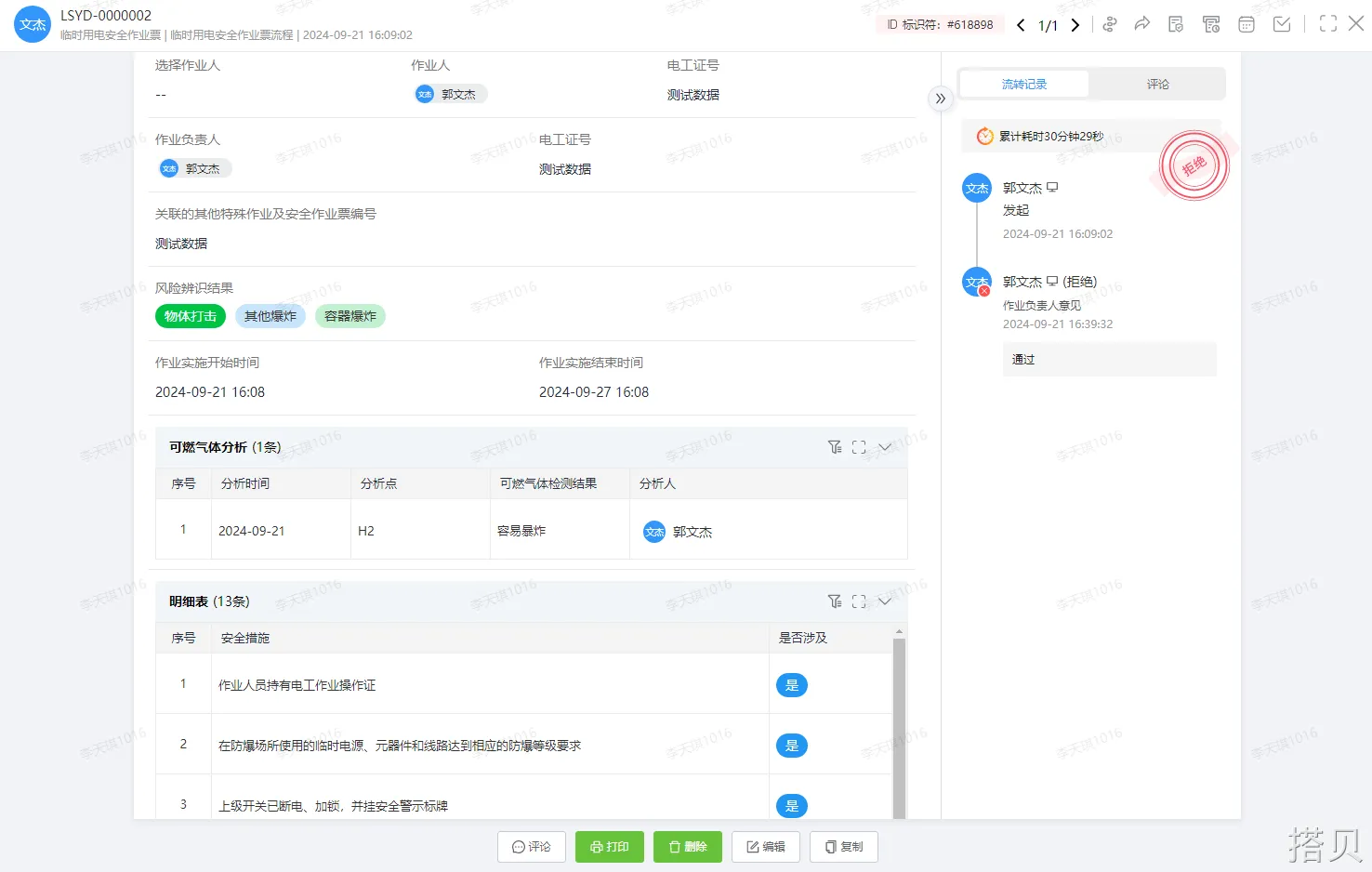Click the 删除 button

[x=688, y=847]
